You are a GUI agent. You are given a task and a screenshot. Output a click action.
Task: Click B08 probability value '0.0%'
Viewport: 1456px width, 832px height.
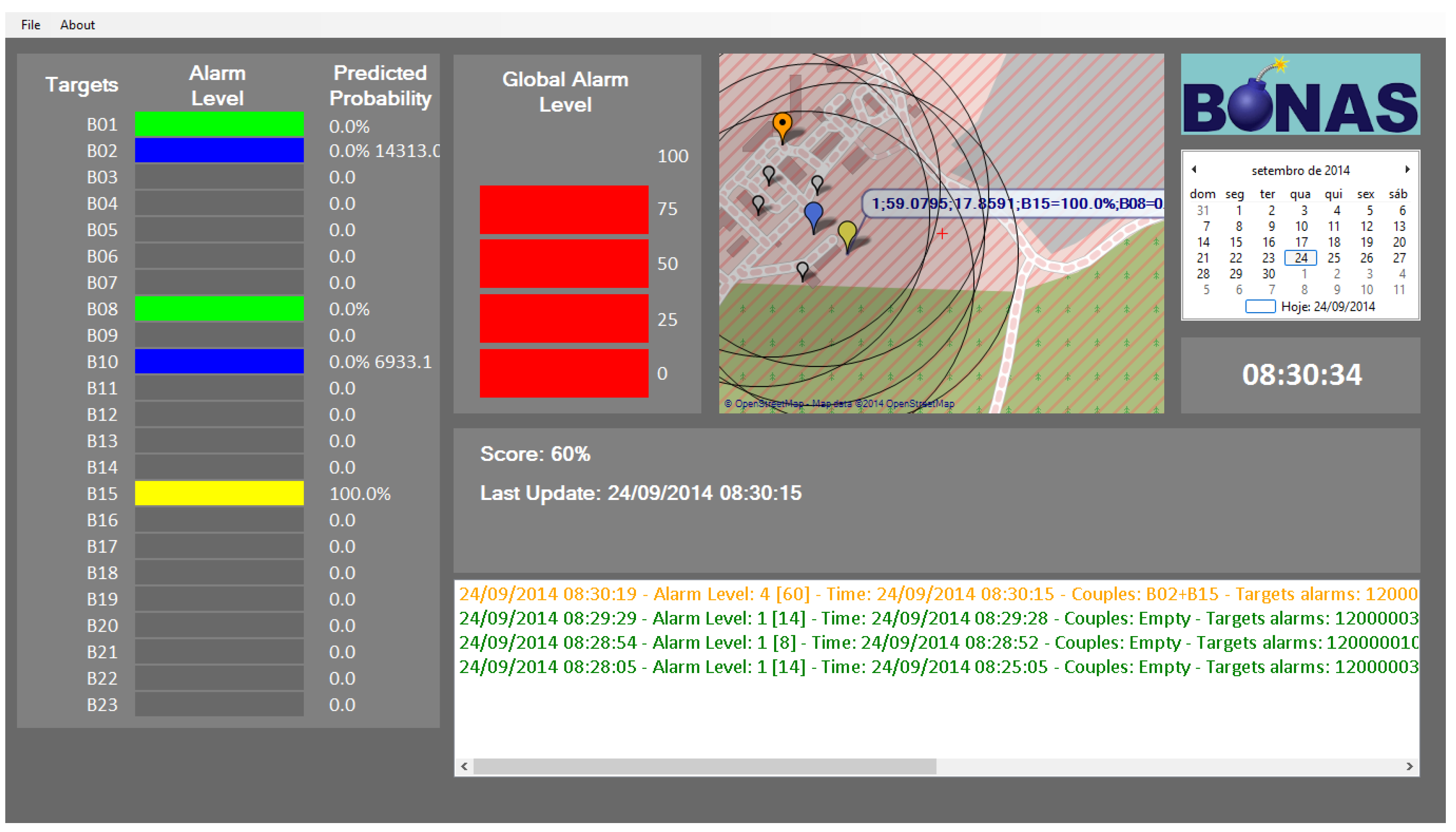[x=349, y=309]
